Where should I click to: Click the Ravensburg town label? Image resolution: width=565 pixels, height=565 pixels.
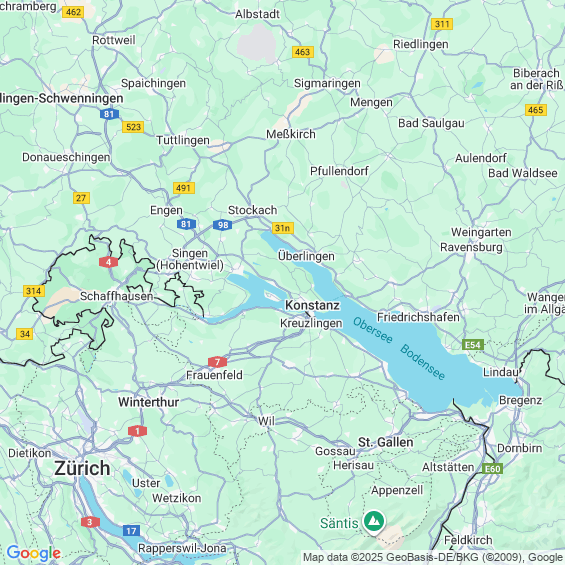[x=471, y=248]
